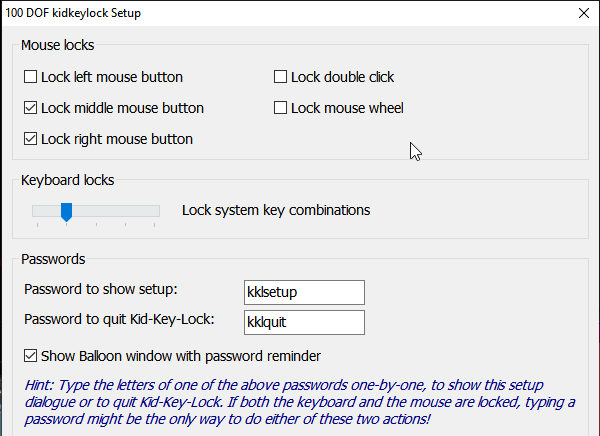The height and width of the screenshot is (436, 600).
Task: Click the 'Lock system key combinations' label
Action: pyautogui.click(x=276, y=210)
